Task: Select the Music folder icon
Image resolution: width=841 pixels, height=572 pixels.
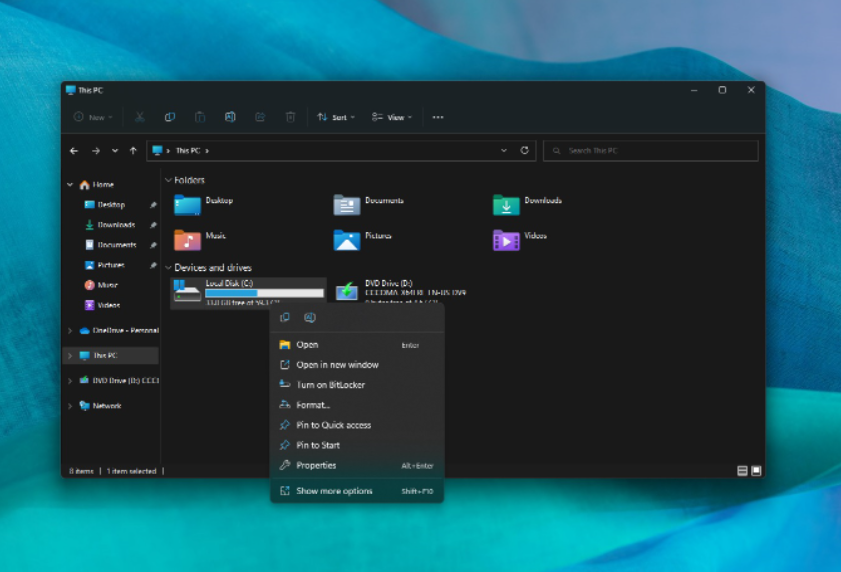Action: (187, 240)
